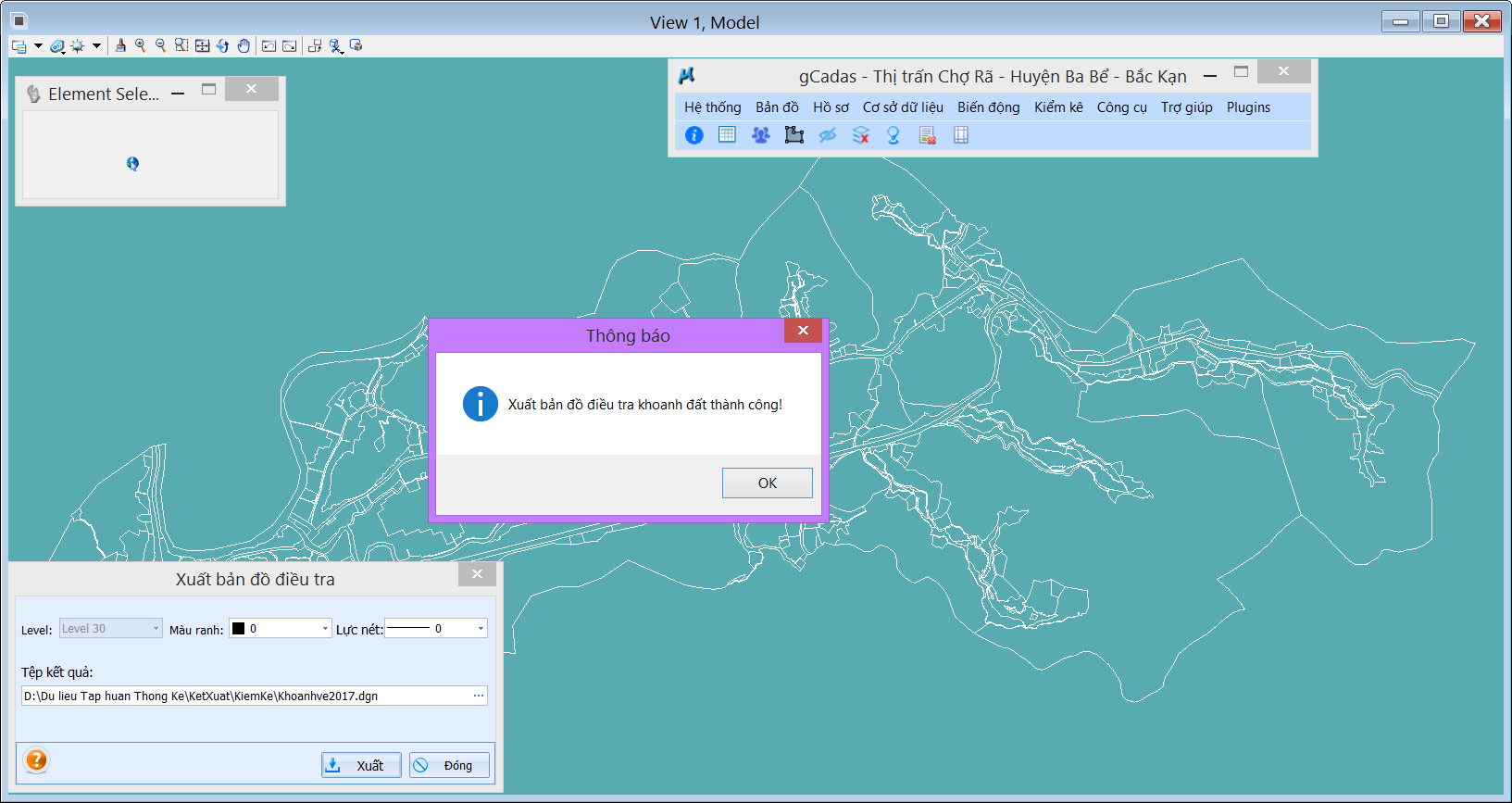Expand the Lực nét line weight dropdown
The image size is (1512, 803).
click(x=481, y=629)
